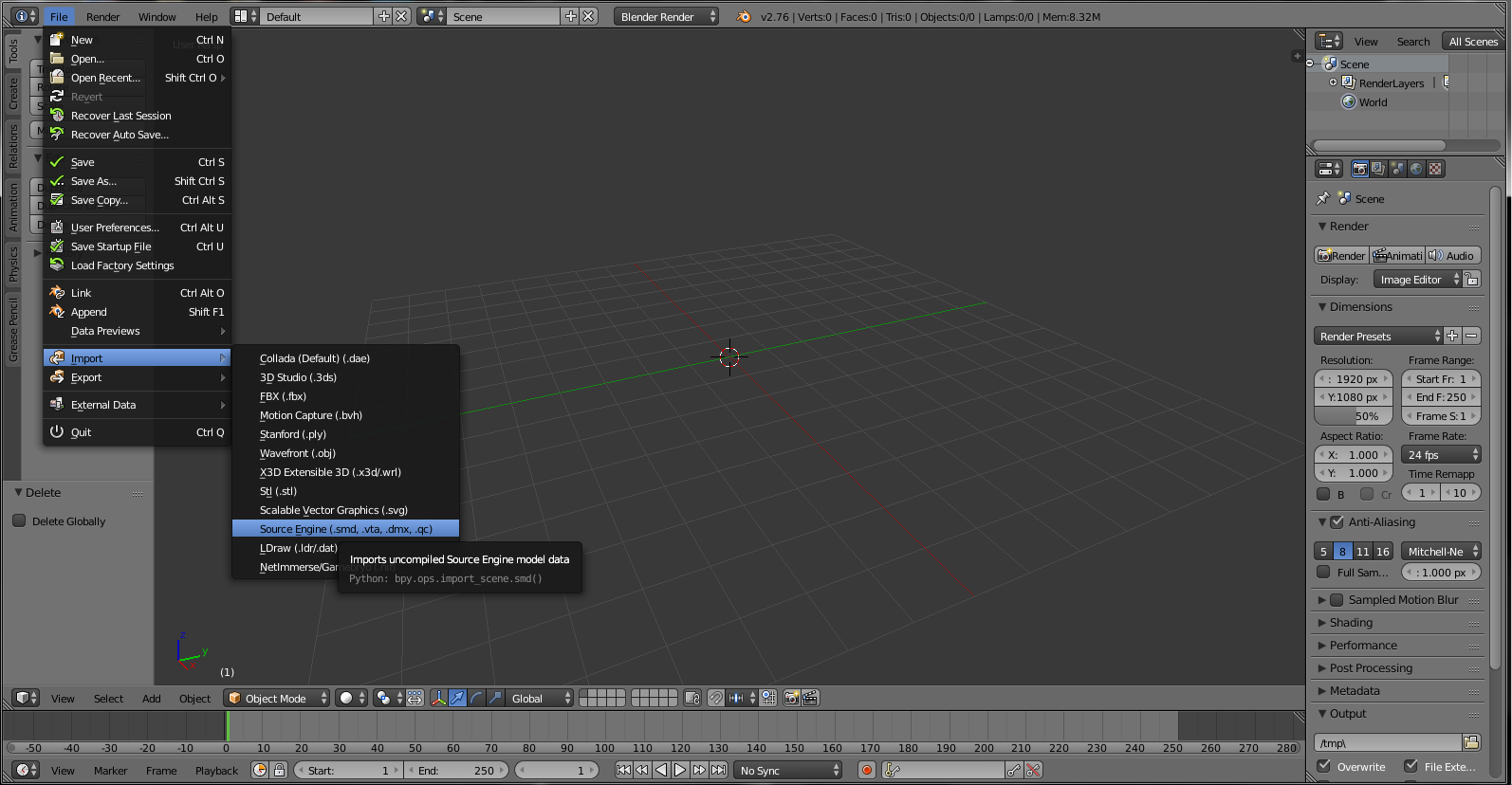Open the Render Presets dropdown
1512x785 pixels.
1378,336
